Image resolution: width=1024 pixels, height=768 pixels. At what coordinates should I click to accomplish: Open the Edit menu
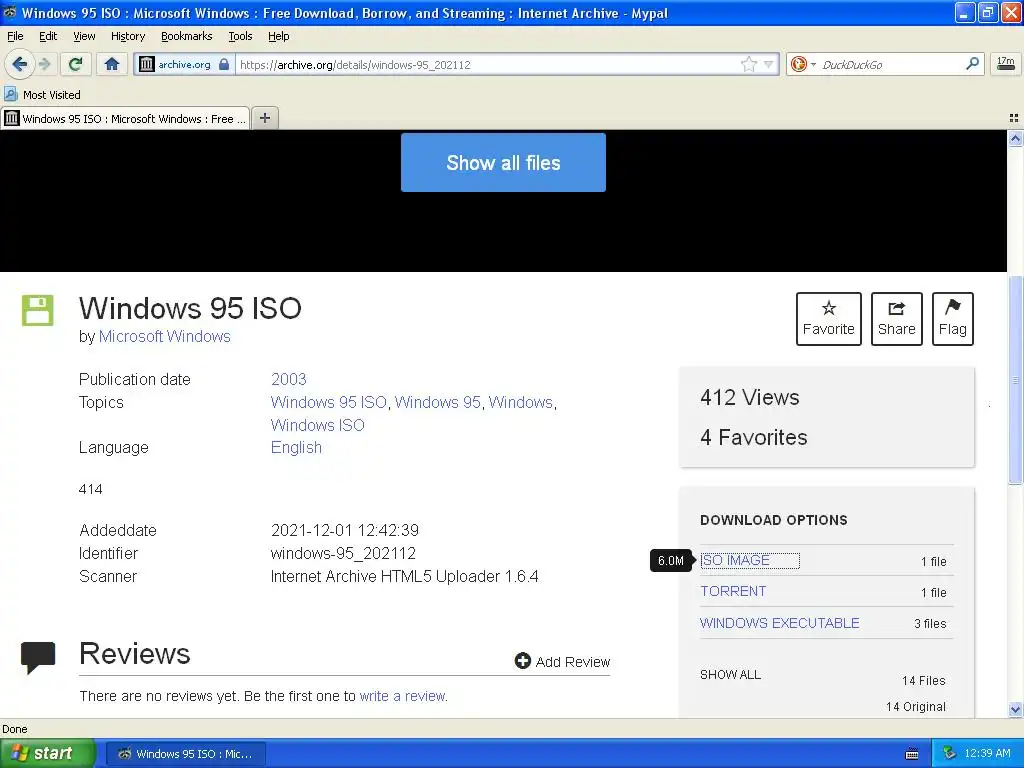[x=48, y=36]
